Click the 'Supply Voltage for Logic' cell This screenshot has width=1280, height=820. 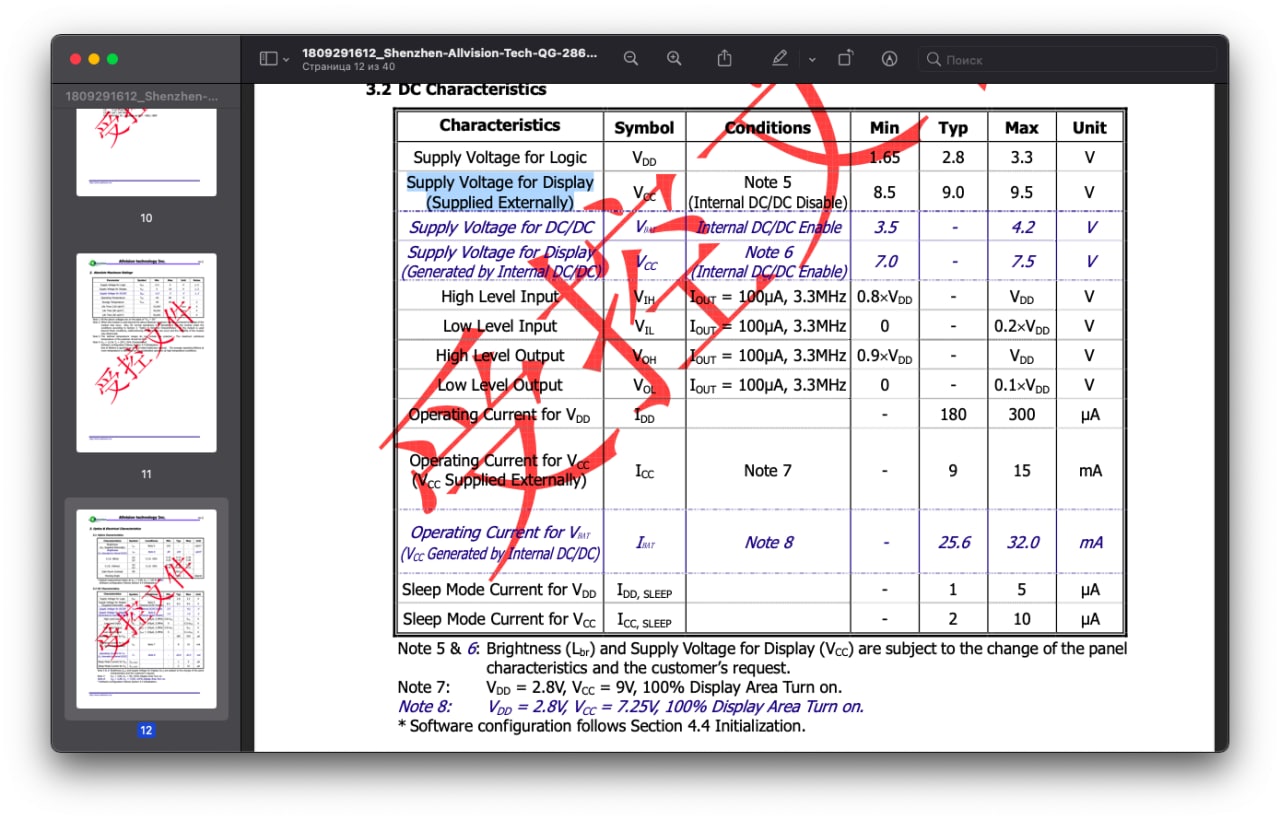click(x=500, y=157)
